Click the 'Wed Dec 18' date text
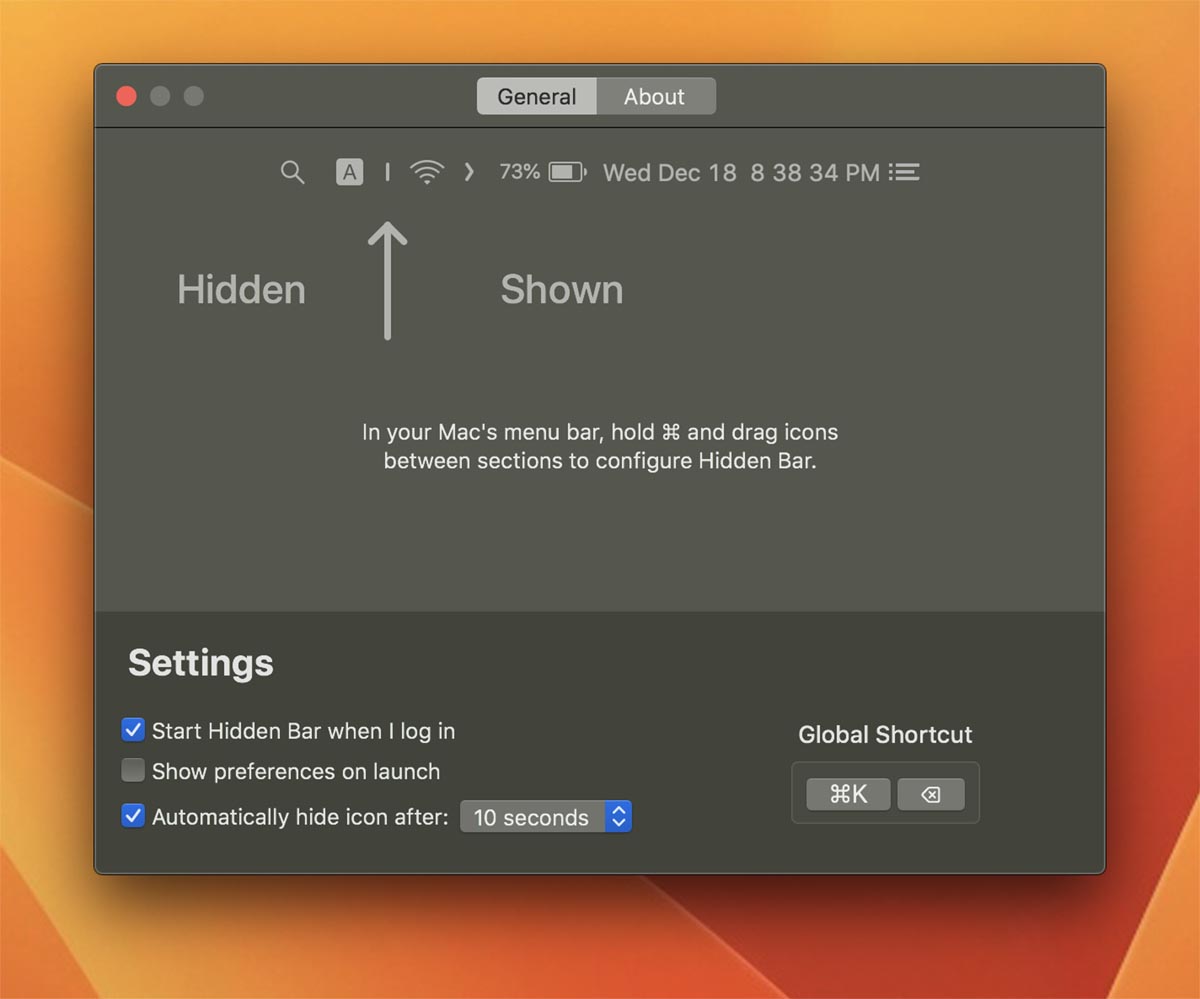The height and width of the screenshot is (999, 1200). [x=669, y=173]
